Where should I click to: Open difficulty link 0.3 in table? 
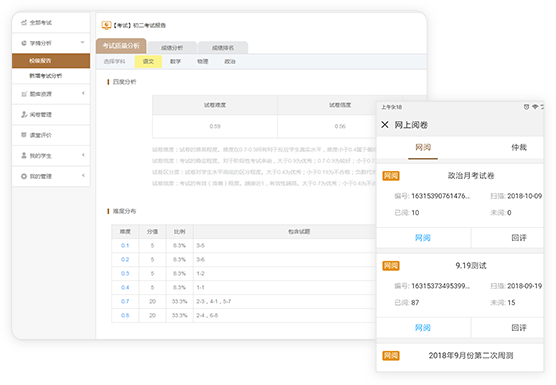tap(125, 274)
